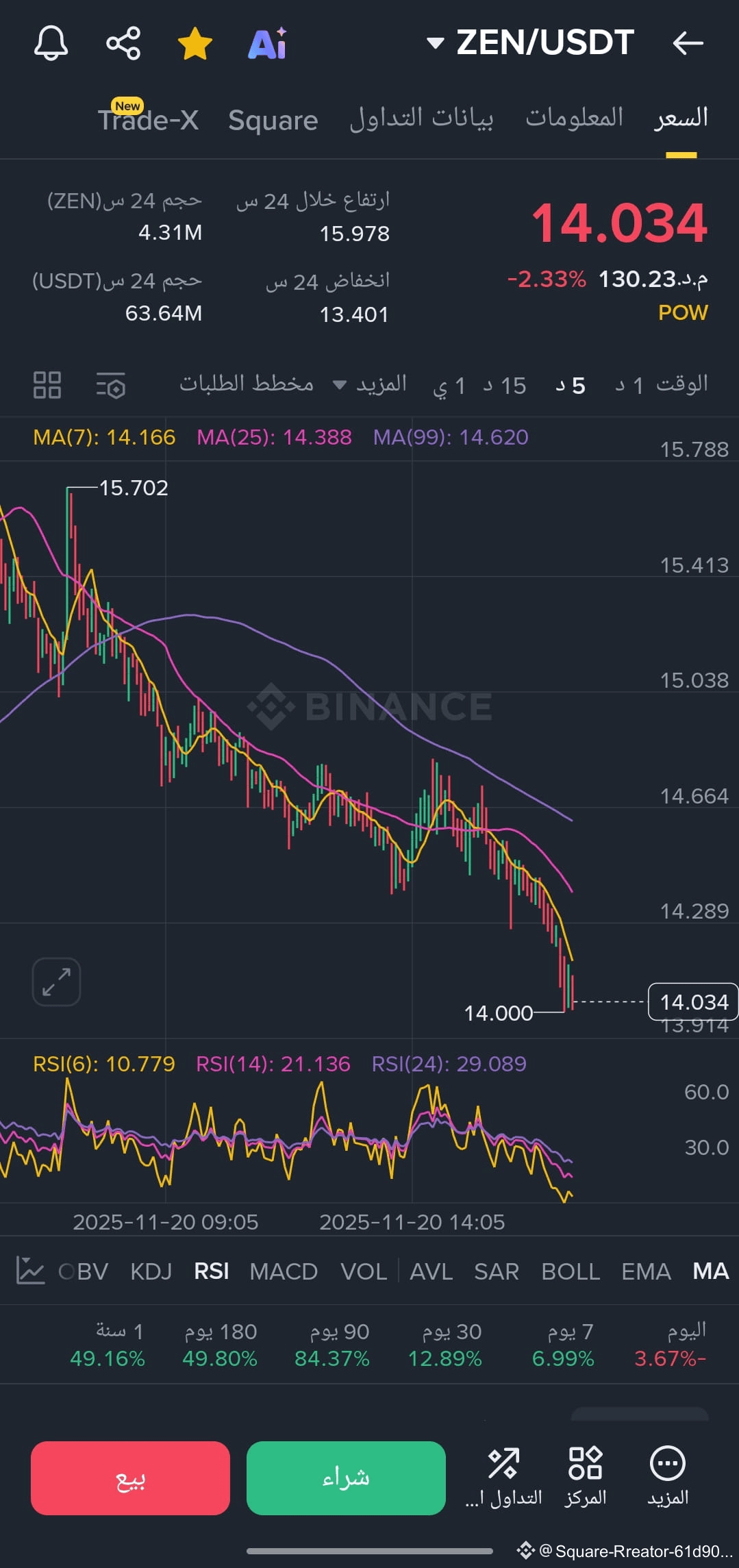Click the 90 يوم 84.37% performance
Image resolution: width=739 pixels, height=1568 pixels.
[x=332, y=1345]
